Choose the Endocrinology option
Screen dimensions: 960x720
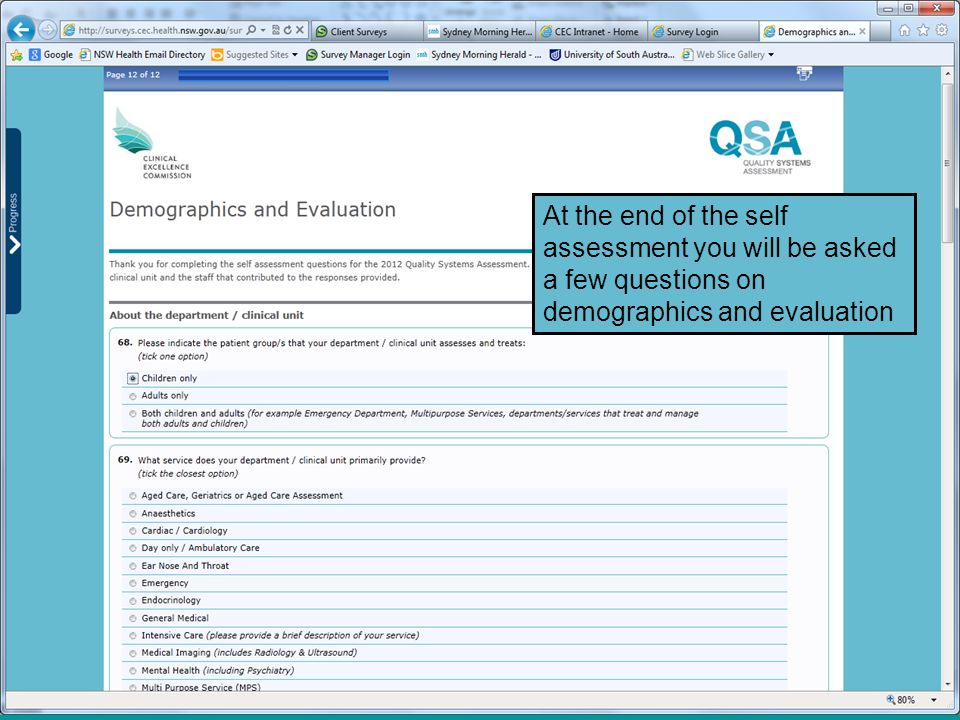tap(133, 601)
